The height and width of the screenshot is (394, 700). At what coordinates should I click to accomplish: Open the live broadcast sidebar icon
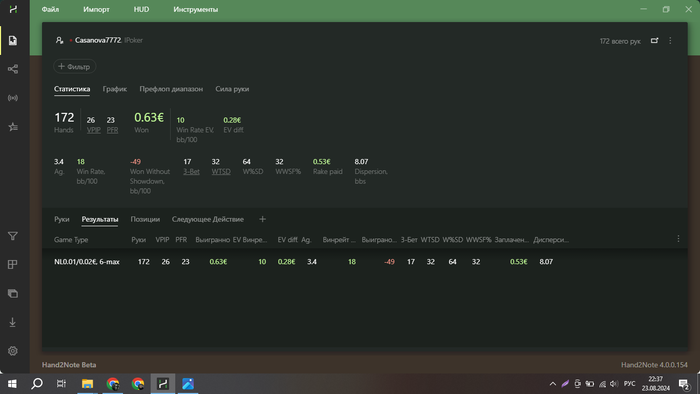pyautogui.click(x=13, y=98)
